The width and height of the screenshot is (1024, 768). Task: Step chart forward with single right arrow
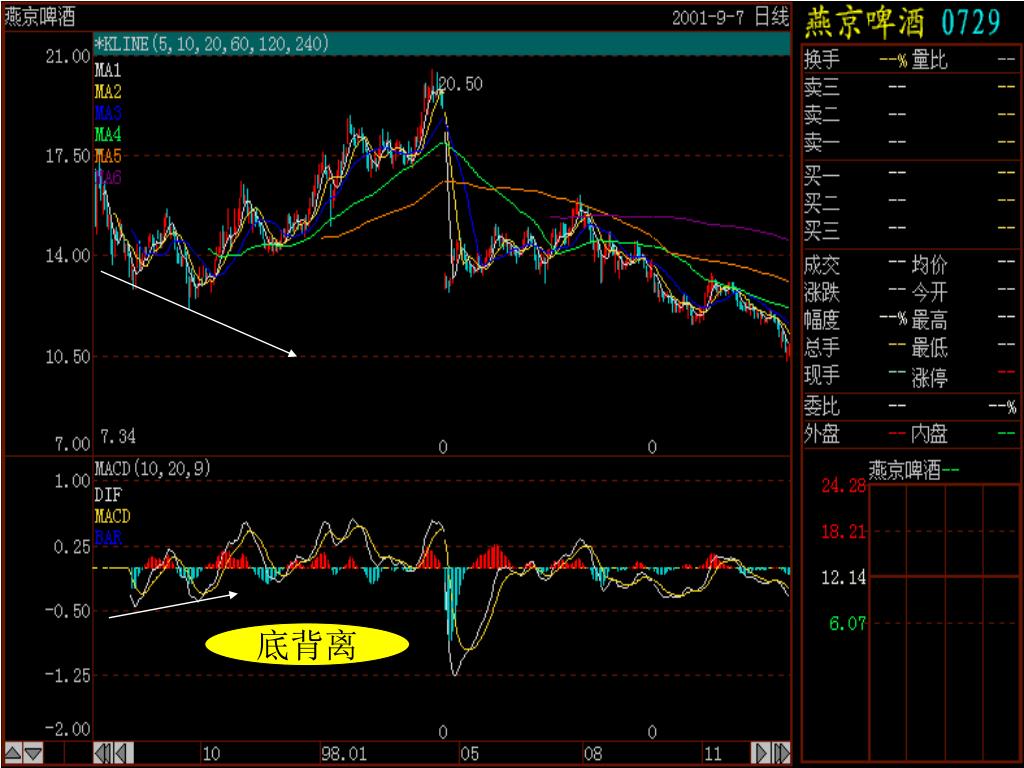tap(761, 753)
